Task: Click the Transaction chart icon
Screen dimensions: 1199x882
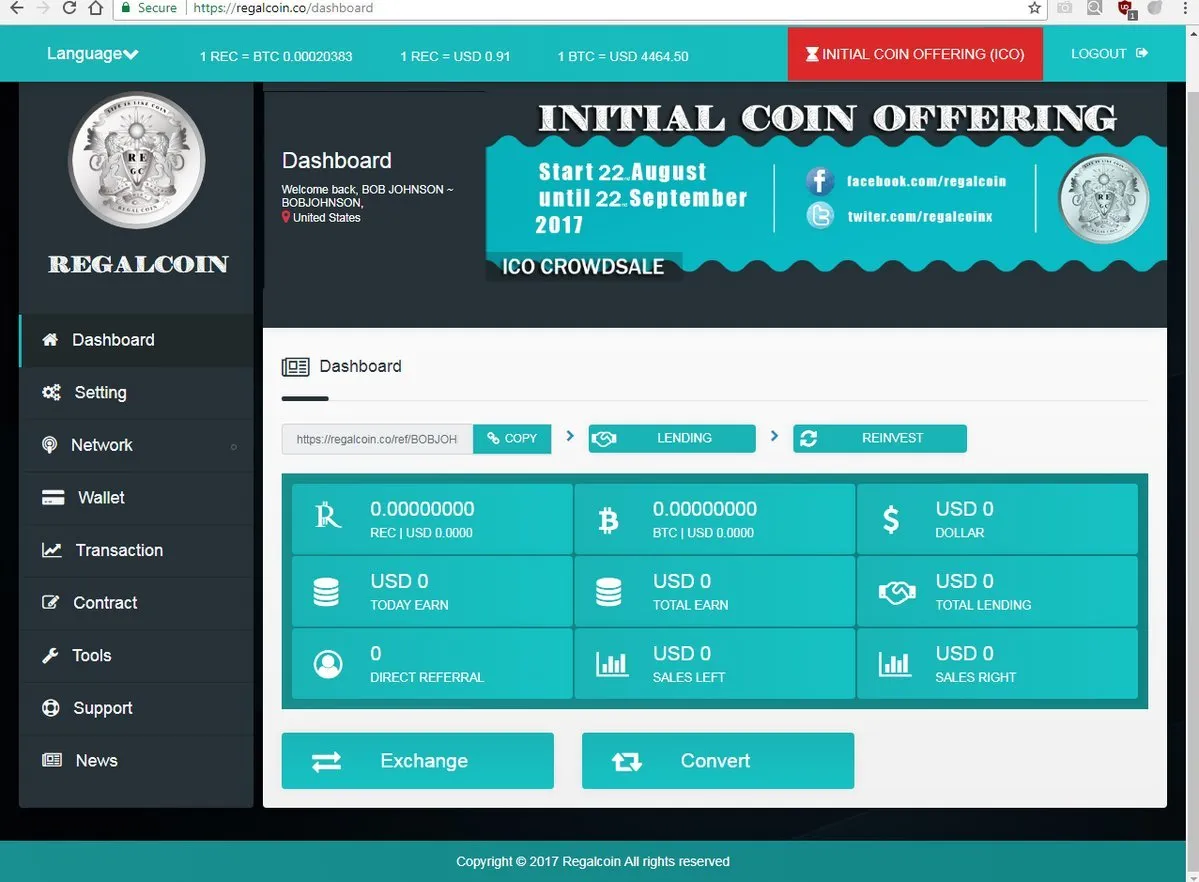Action: coord(51,550)
